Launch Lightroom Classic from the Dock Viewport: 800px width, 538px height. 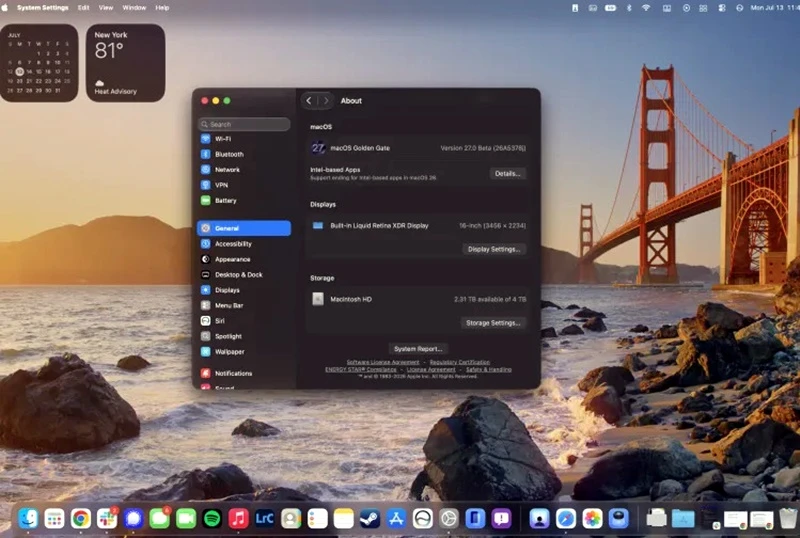tap(264, 519)
